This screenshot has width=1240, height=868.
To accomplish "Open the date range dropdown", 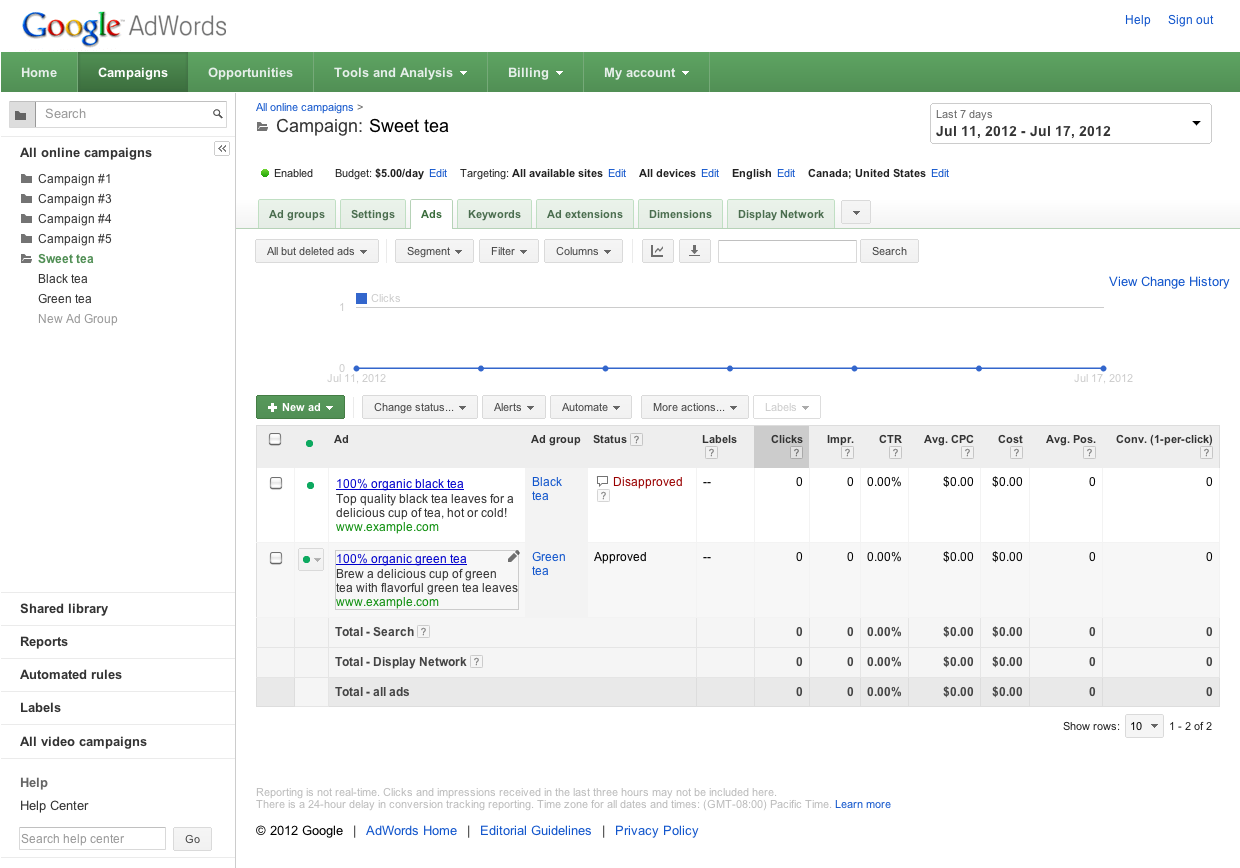I will point(1071,123).
